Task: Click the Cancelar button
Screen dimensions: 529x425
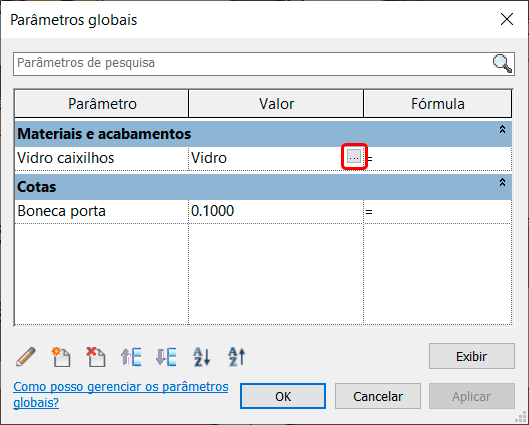Action: [378, 396]
